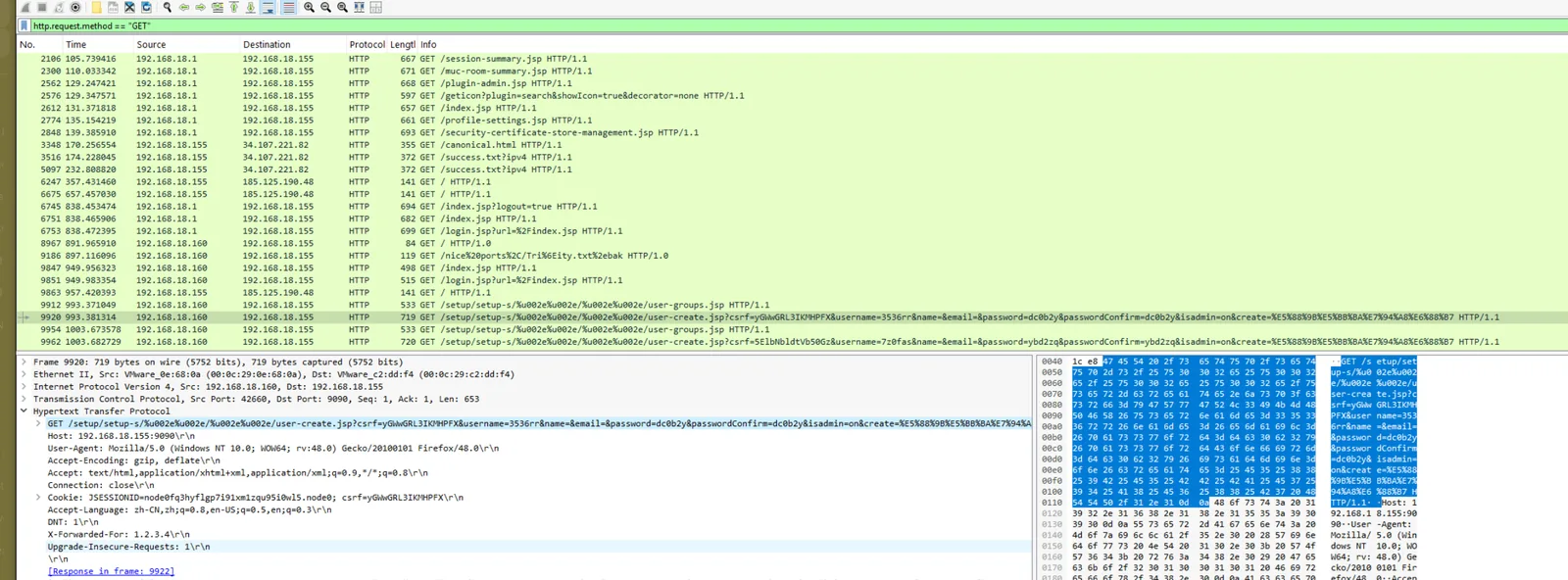Toggle packet list colorization
1568x580 pixels.
289,7
